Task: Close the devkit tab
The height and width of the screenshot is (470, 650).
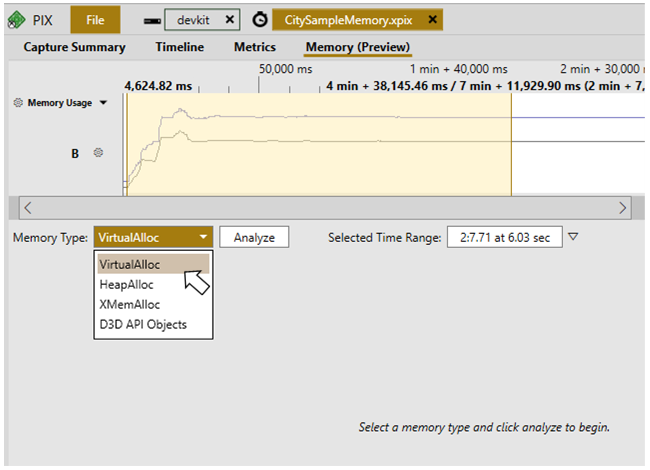Action: pyautogui.click(x=230, y=19)
